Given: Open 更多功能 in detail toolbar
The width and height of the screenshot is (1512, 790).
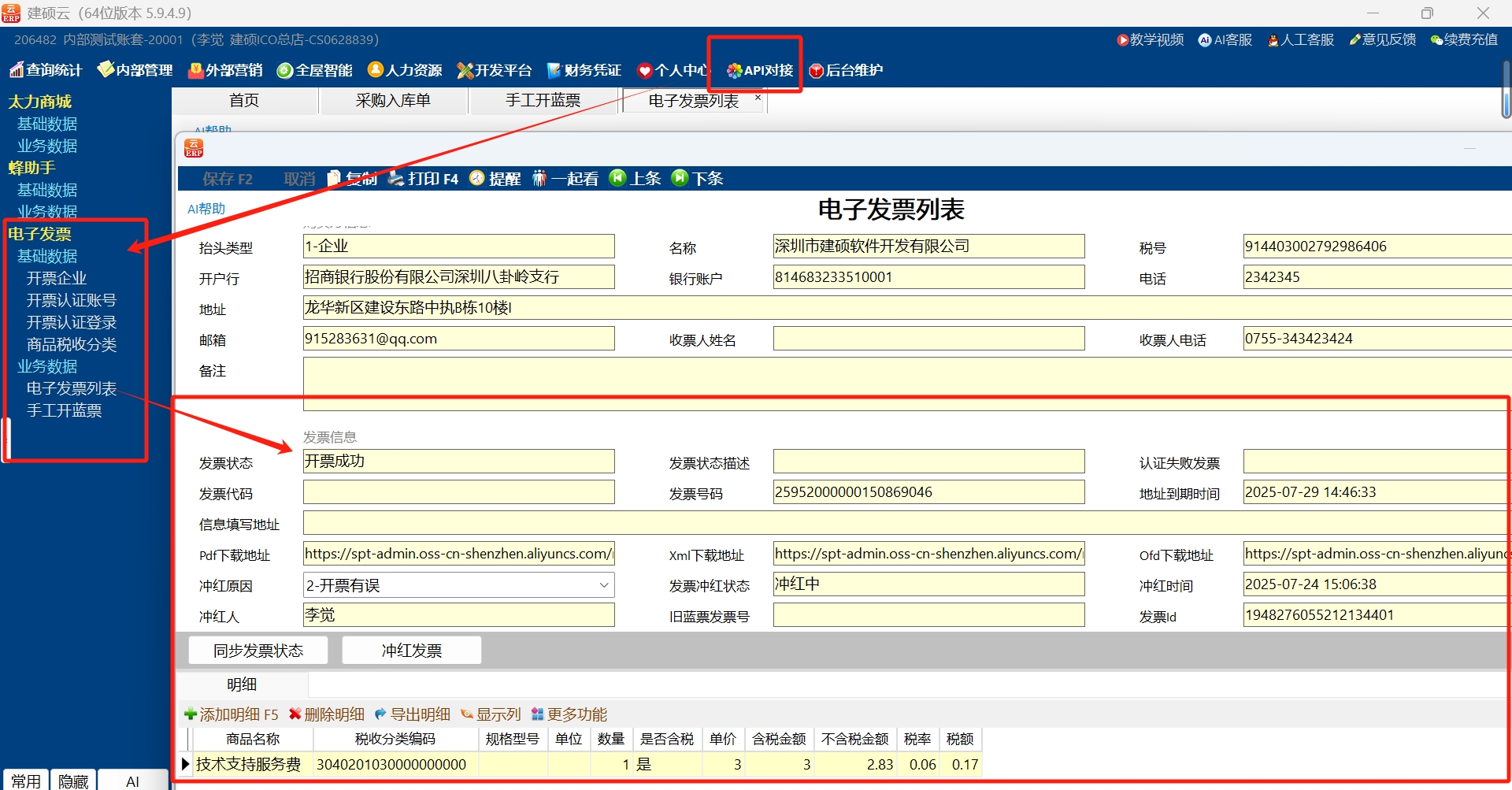Looking at the screenshot, I should click(x=569, y=714).
